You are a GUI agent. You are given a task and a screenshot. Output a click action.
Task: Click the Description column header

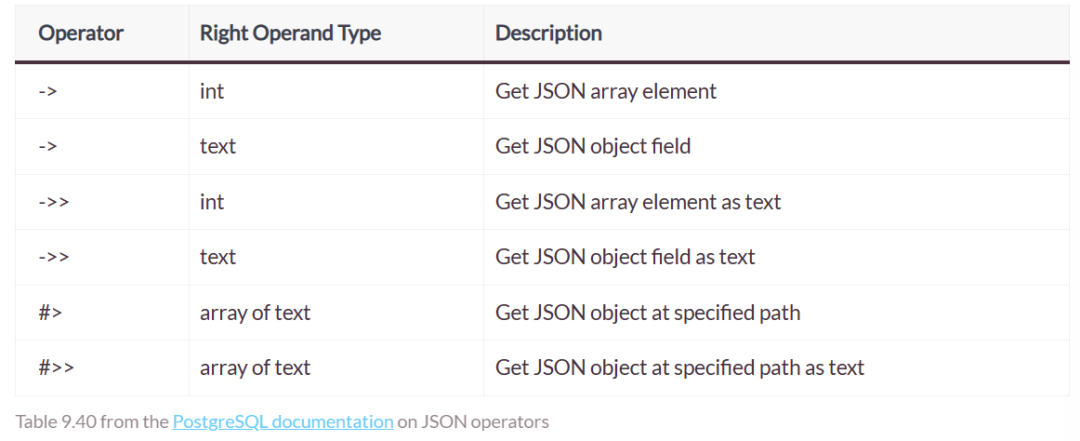pyautogui.click(x=548, y=33)
